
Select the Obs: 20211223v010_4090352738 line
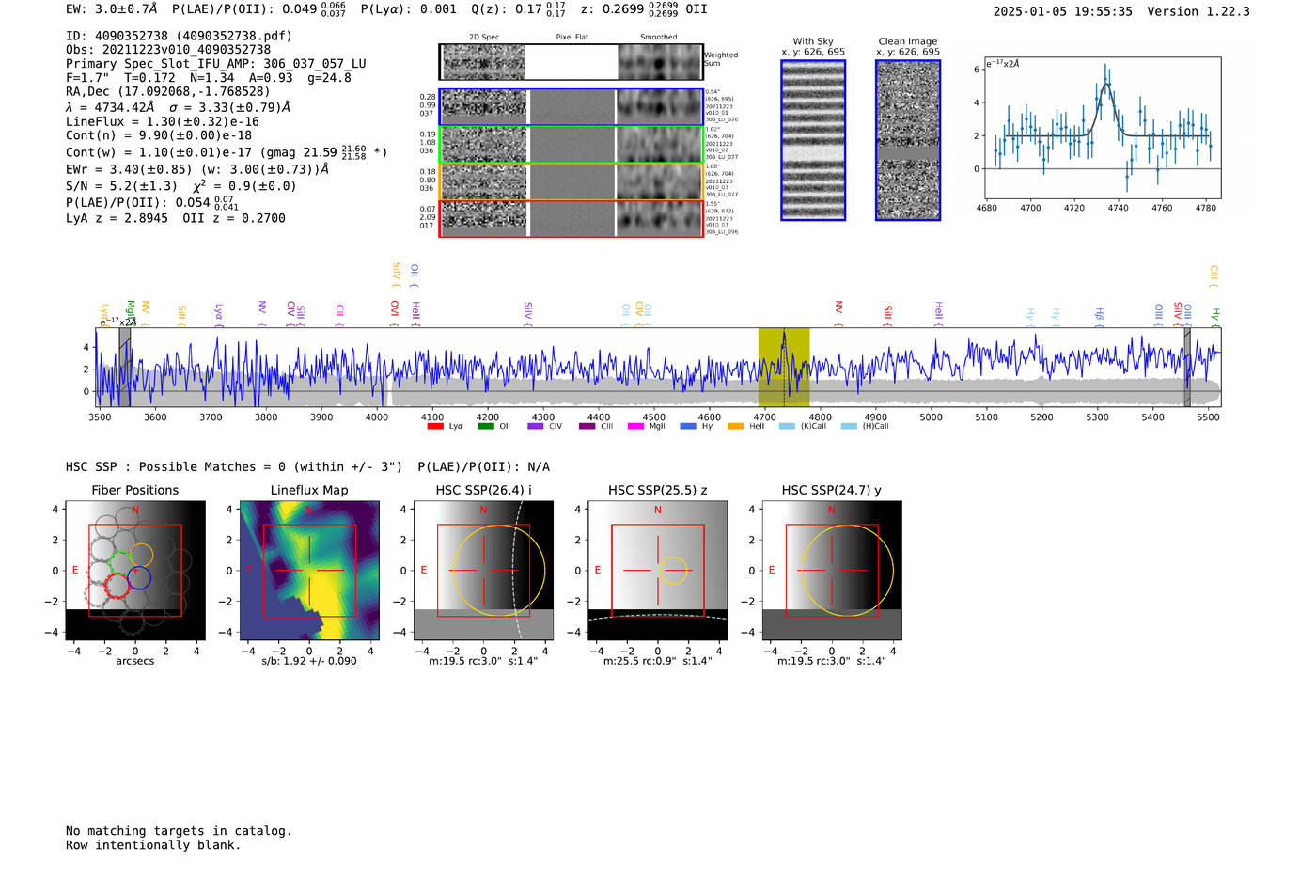(168, 50)
